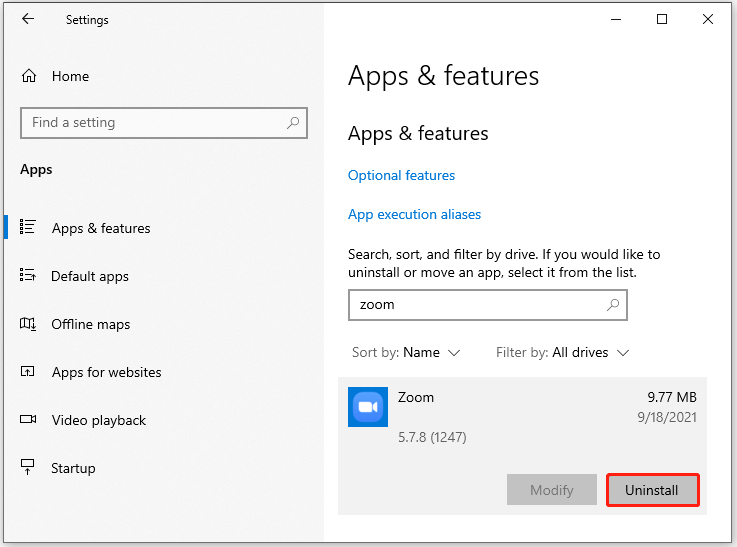
Task: Expand the Sort by Name dropdown
Action: [406, 352]
